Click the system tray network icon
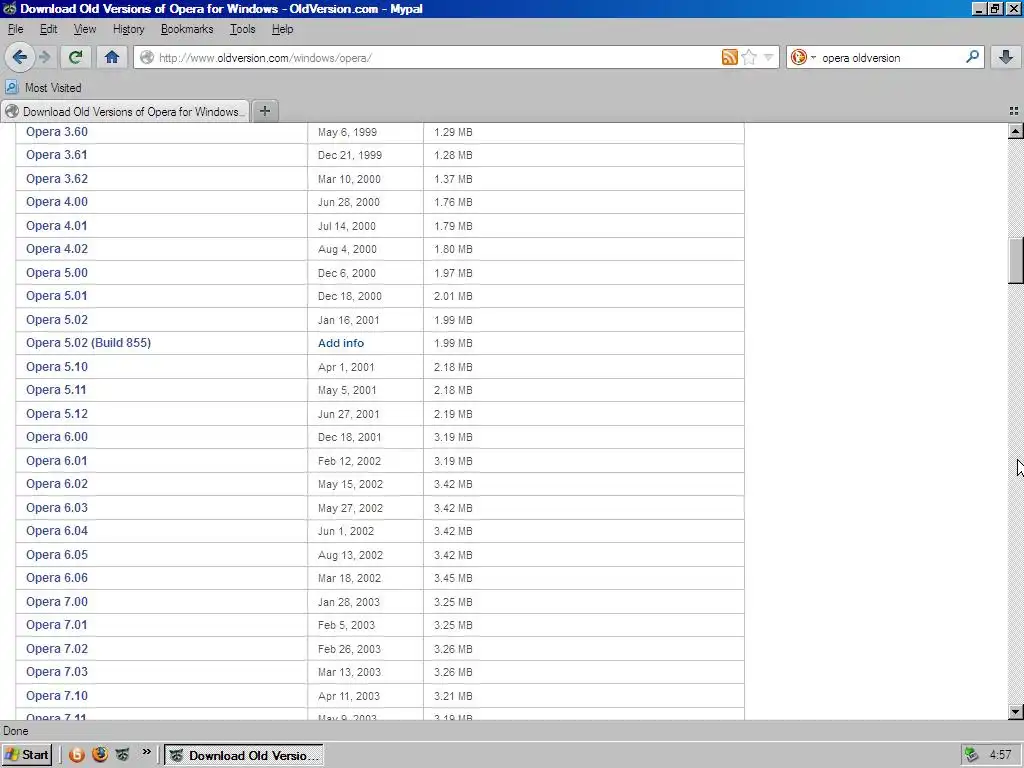 (x=972, y=755)
